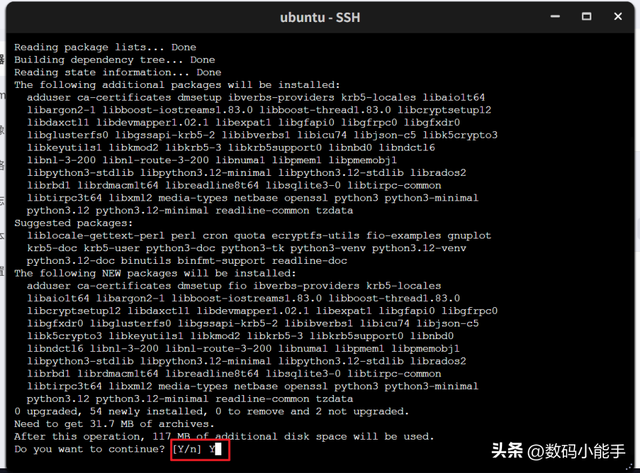Close the ubuntu - SSH window
The image size is (640, 473).
618,16
